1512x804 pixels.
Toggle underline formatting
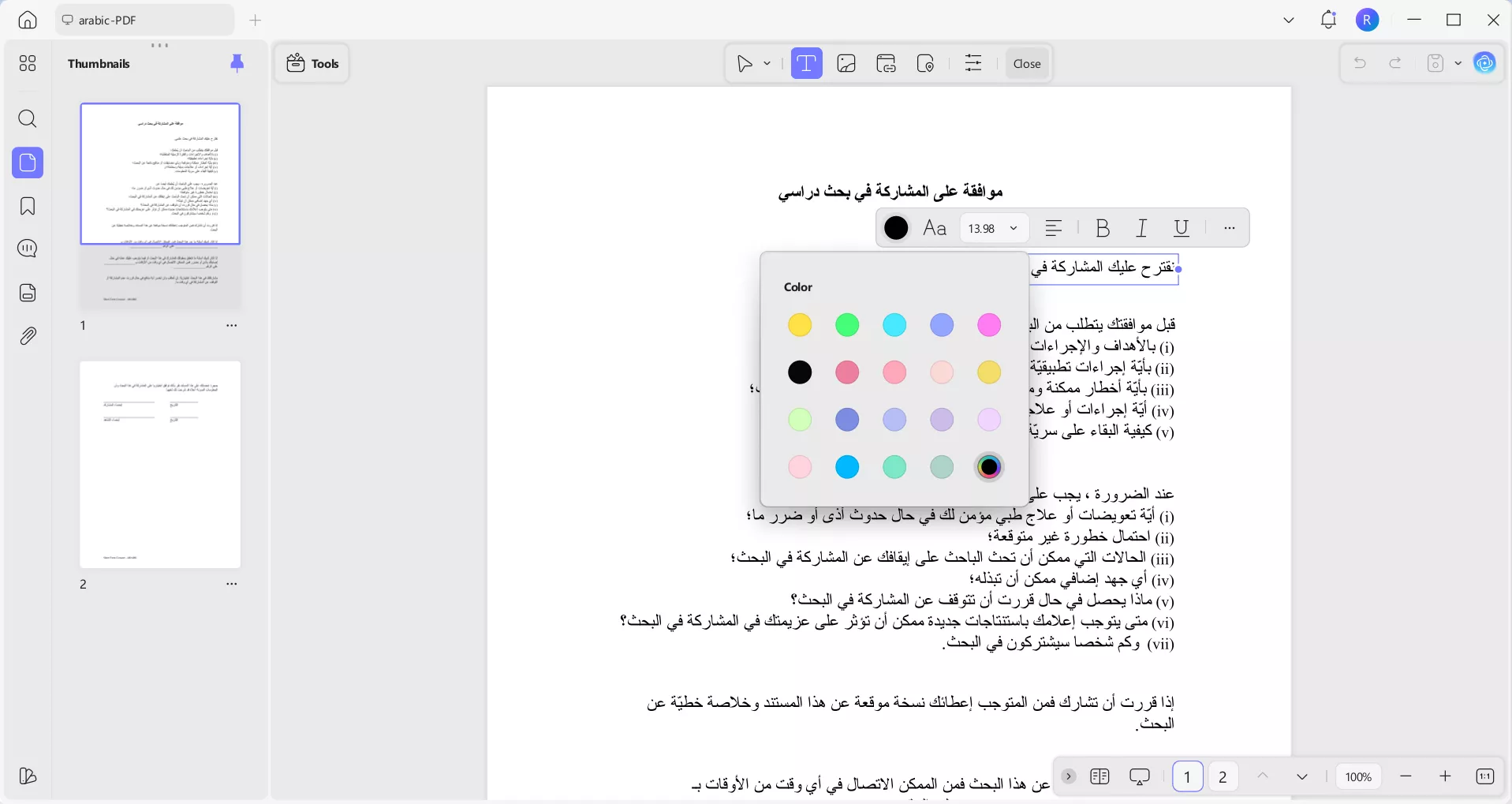[1181, 228]
